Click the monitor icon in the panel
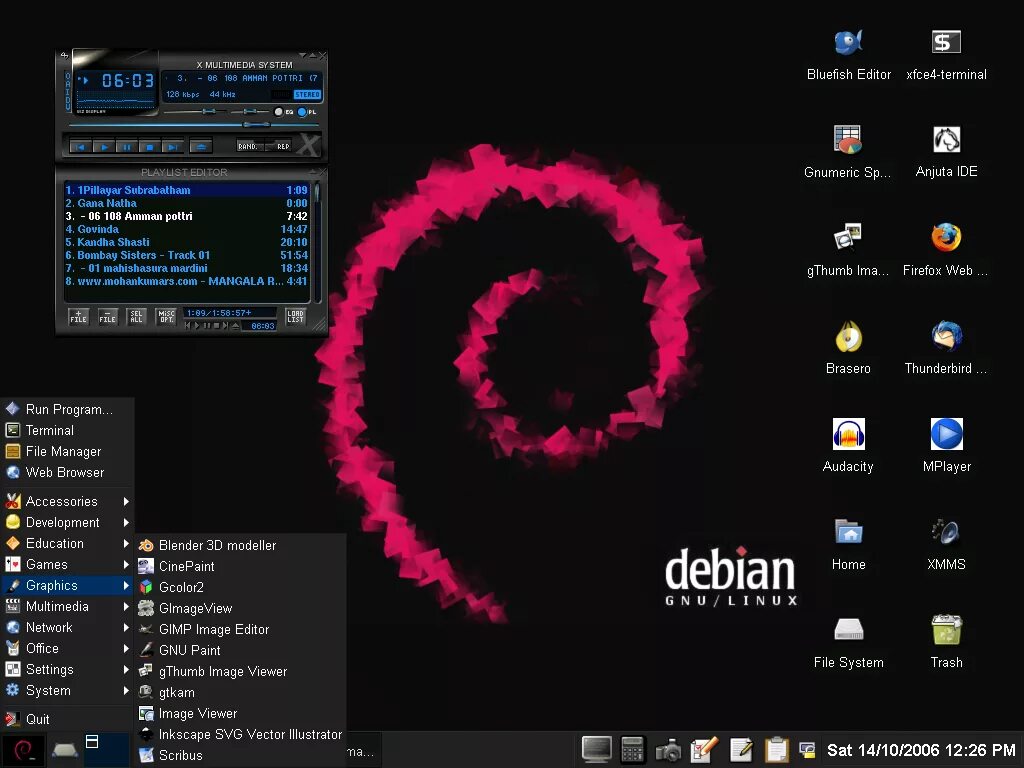The height and width of the screenshot is (768, 1024). 596,750
